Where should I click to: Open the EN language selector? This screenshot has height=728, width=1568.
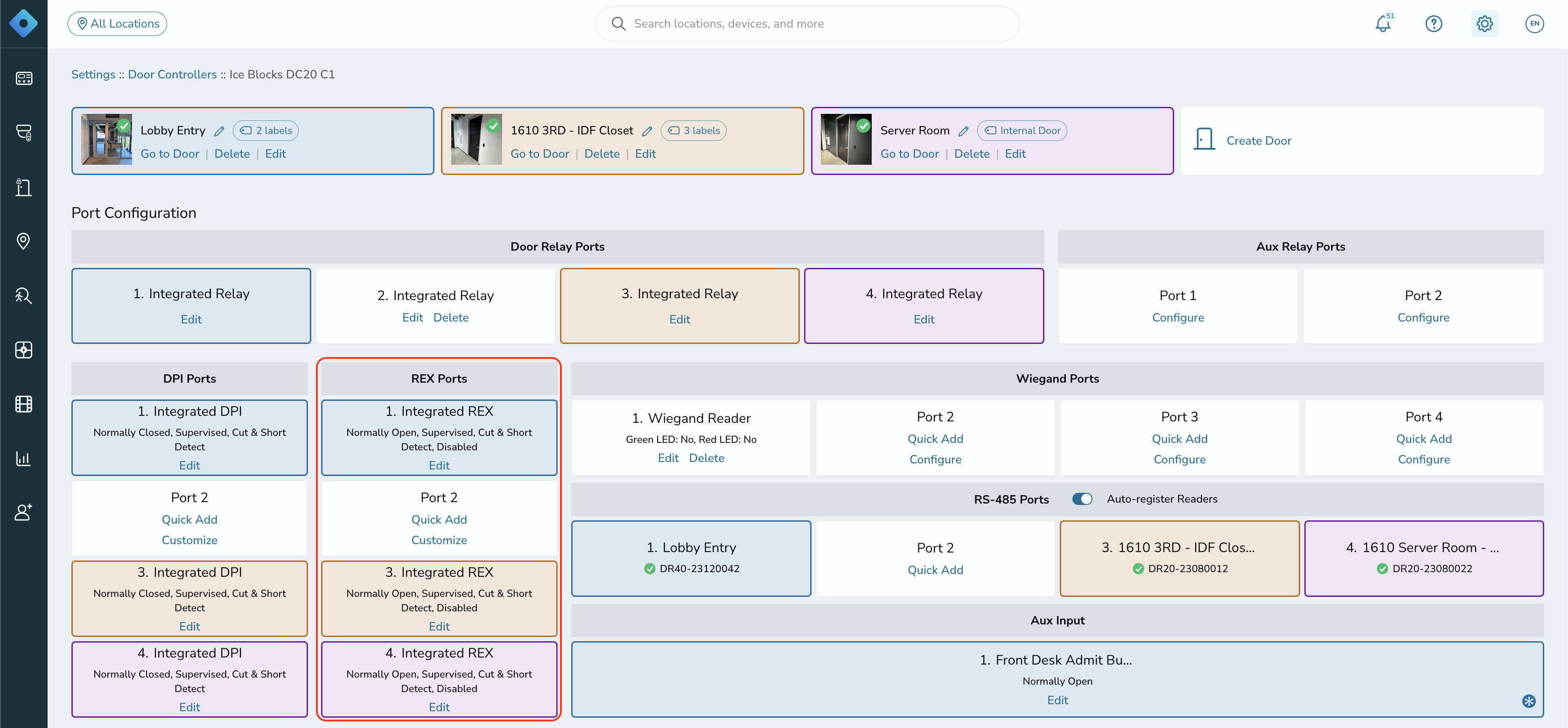coord(1534,24)
